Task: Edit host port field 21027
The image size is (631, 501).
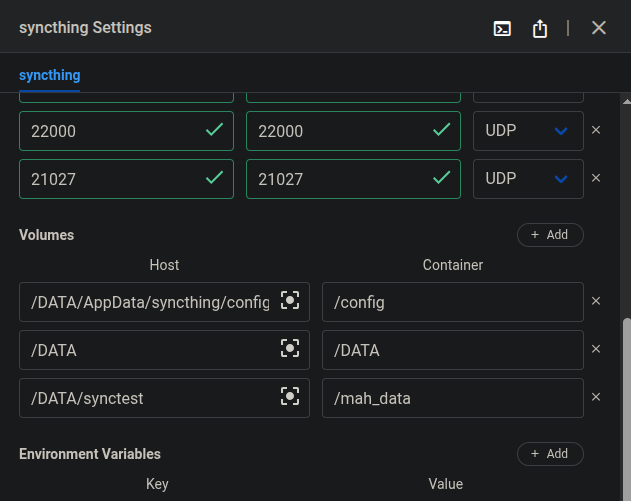Action: (x=126, y=179)
